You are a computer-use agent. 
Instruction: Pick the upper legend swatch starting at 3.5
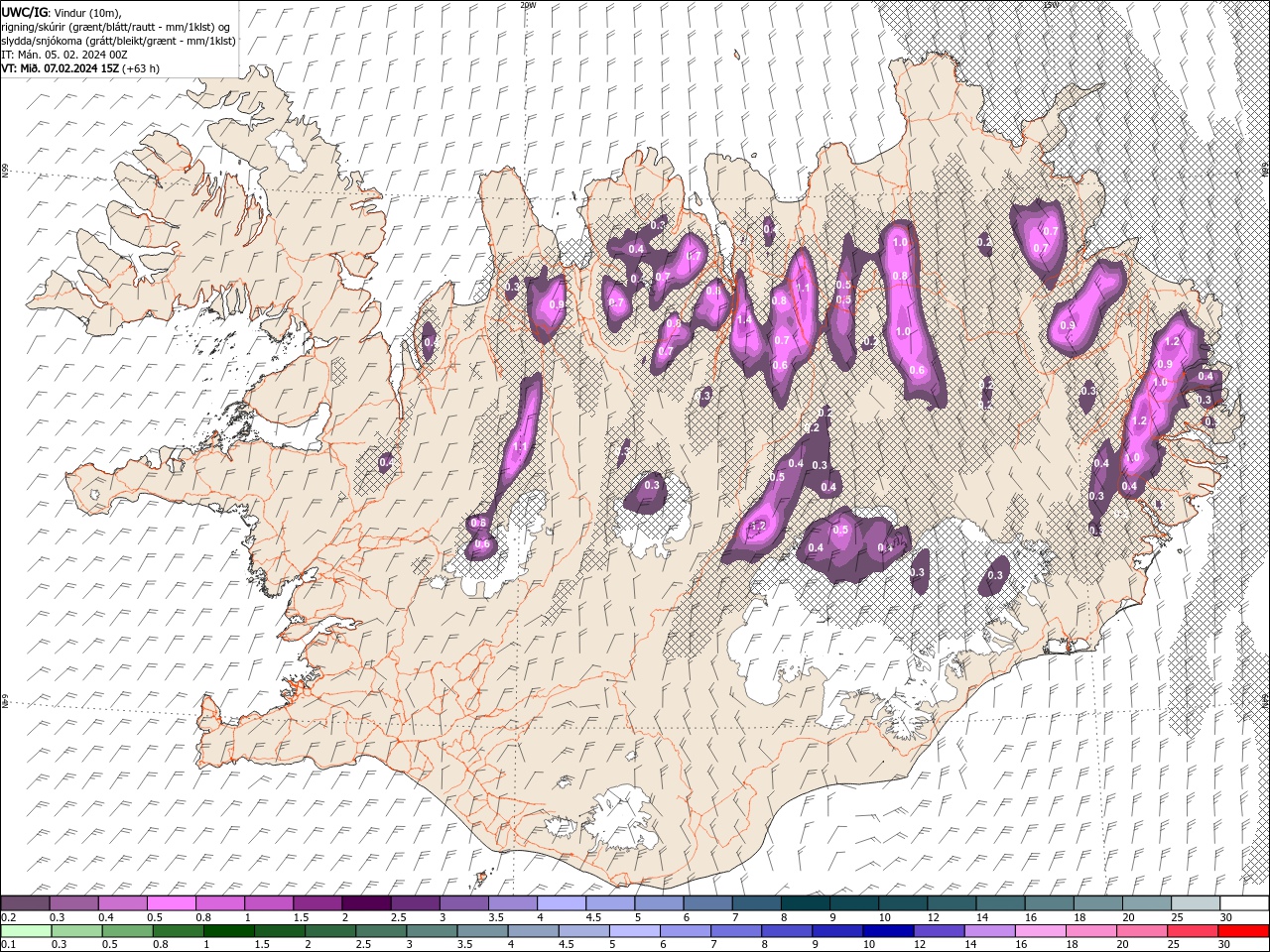click(512, 903)
